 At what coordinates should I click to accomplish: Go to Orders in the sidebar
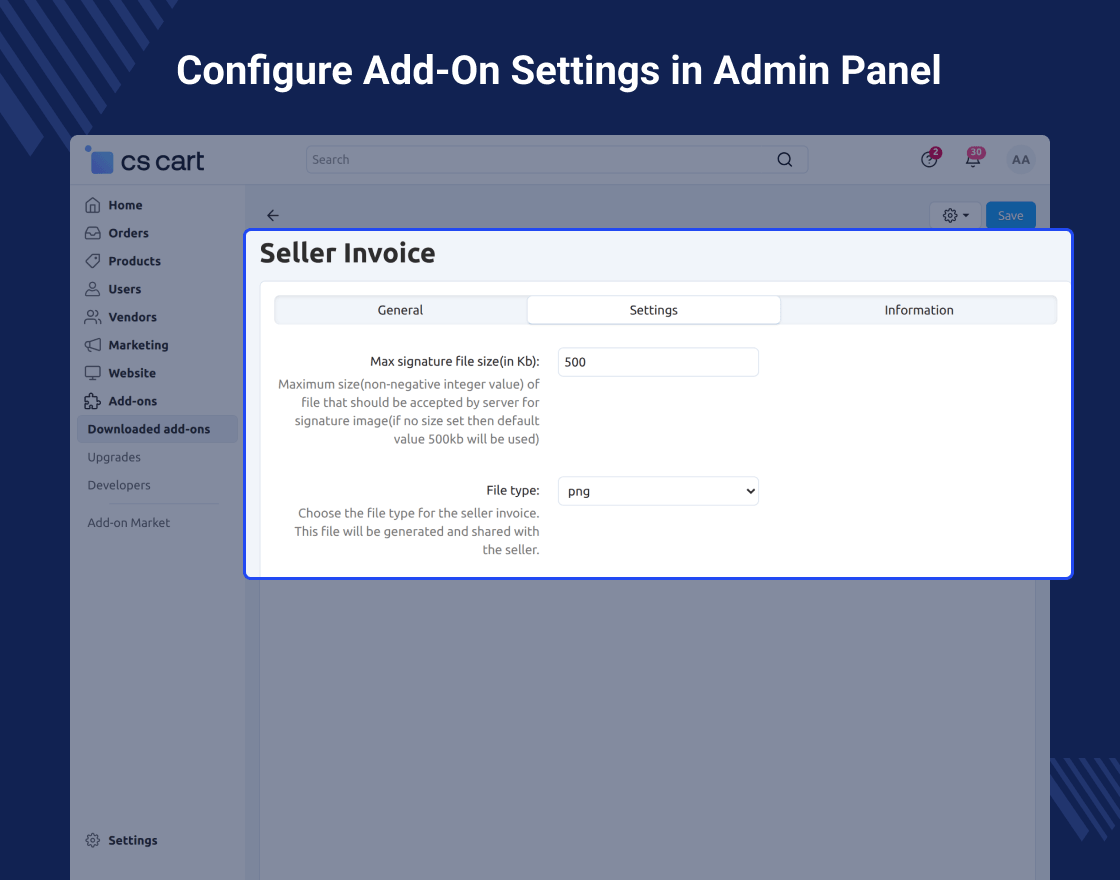128,233
